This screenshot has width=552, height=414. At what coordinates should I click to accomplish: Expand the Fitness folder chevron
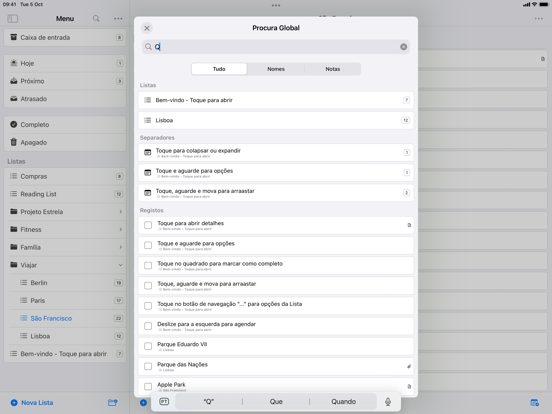coord(120,230)
